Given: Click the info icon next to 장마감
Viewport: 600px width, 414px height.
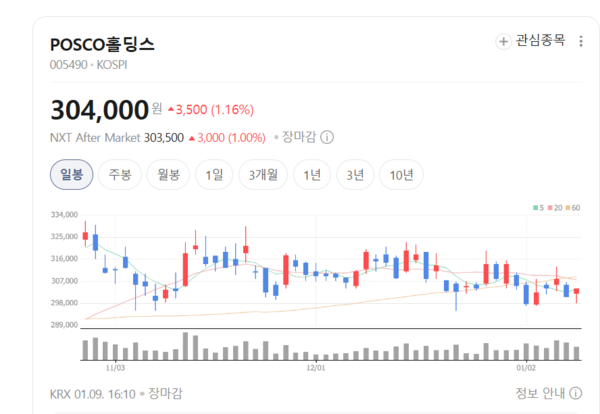Looking at the screenshot, I should coord(327,138).
